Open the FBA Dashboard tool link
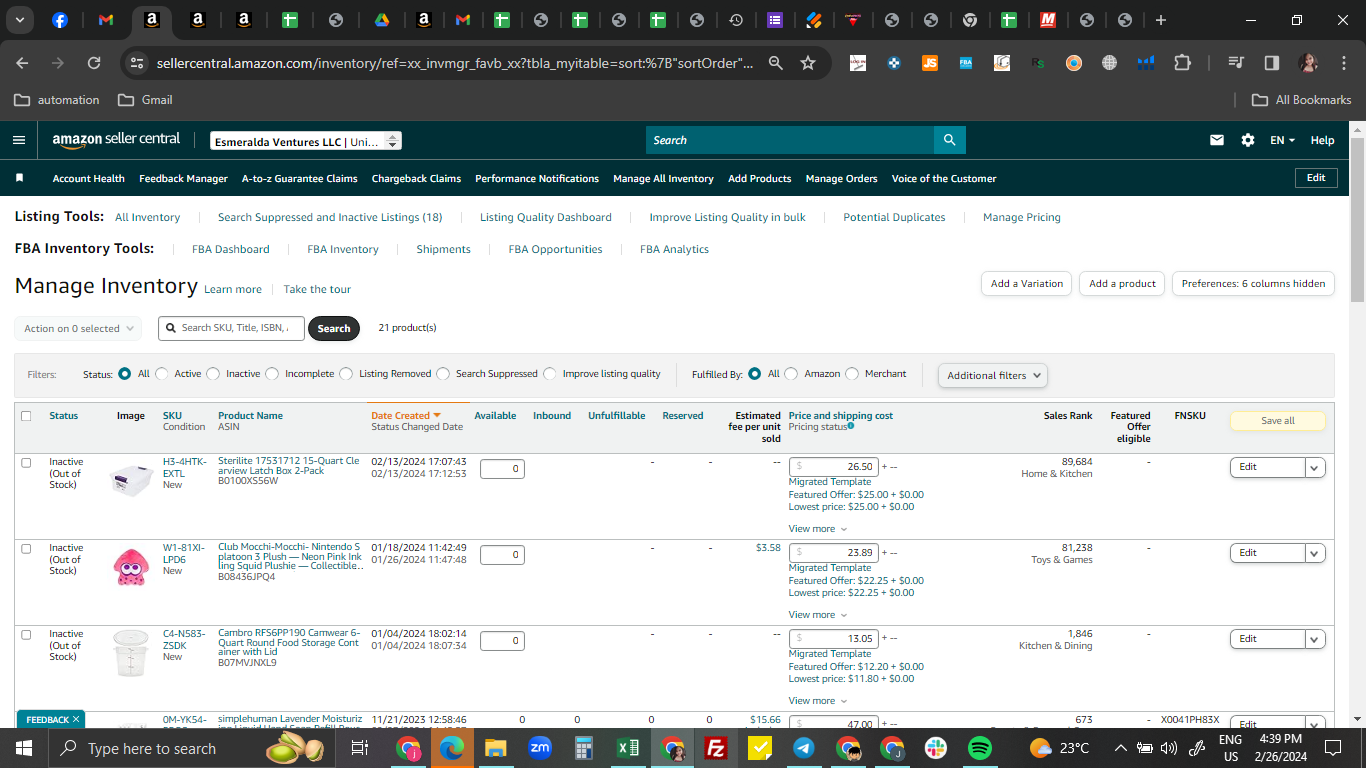The image size is (1366, 768). tap(230, 249)
